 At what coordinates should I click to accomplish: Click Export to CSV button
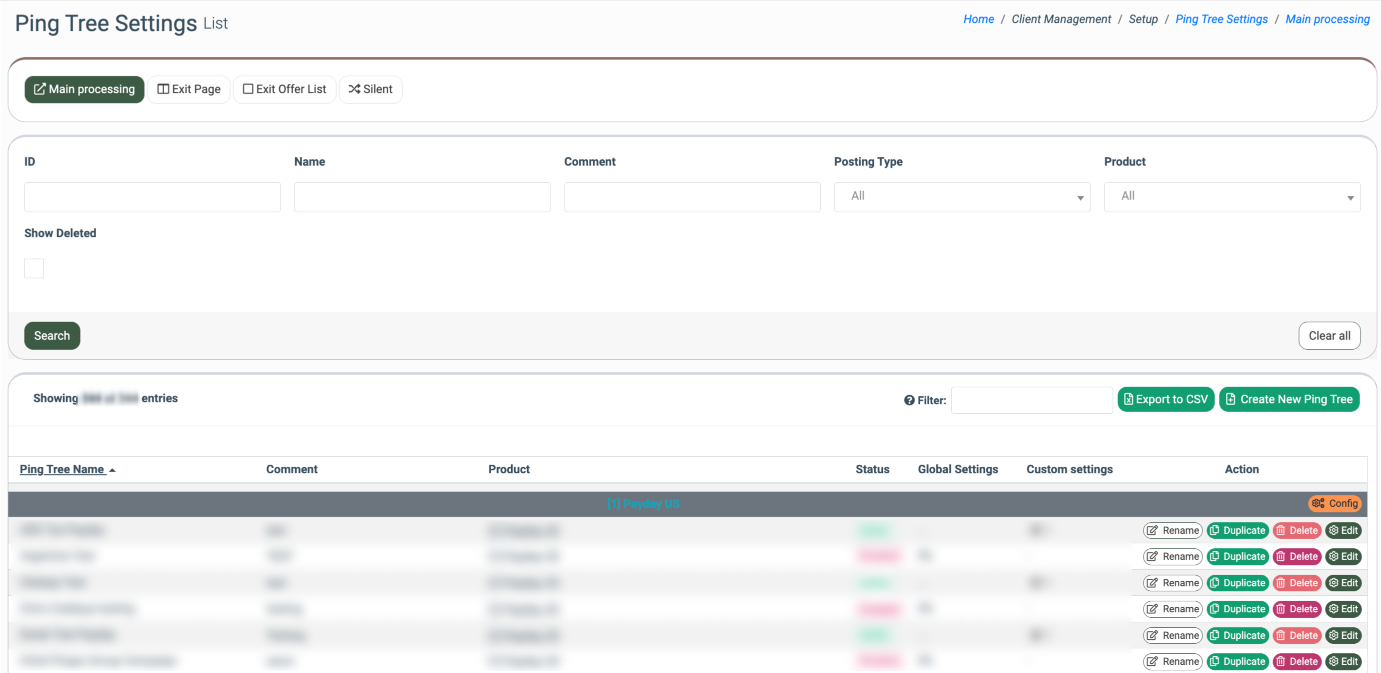[x=1165, y=400]
